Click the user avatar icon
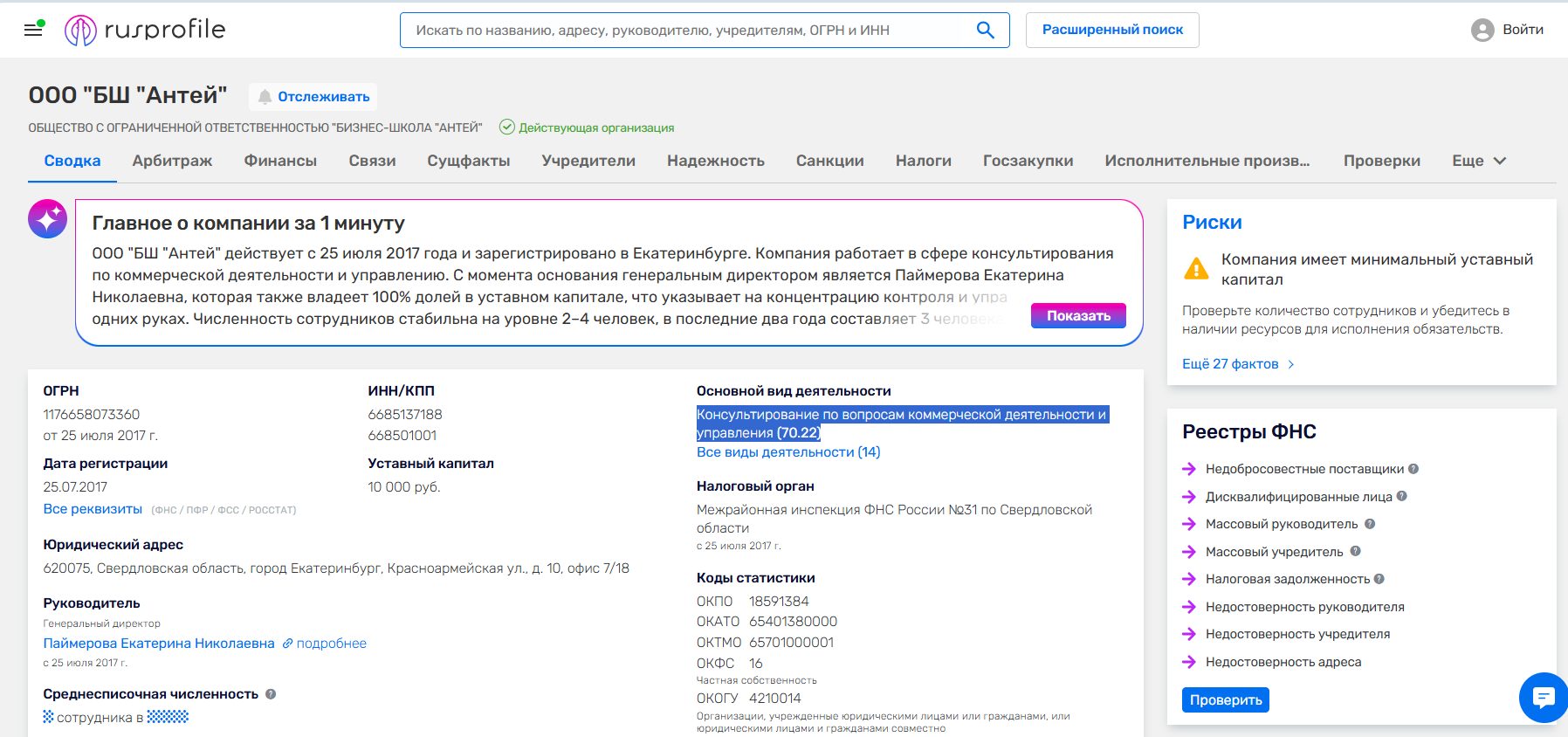This screenshot has width=1568, height=737. pyautogui.click(x=1482, y=31)
